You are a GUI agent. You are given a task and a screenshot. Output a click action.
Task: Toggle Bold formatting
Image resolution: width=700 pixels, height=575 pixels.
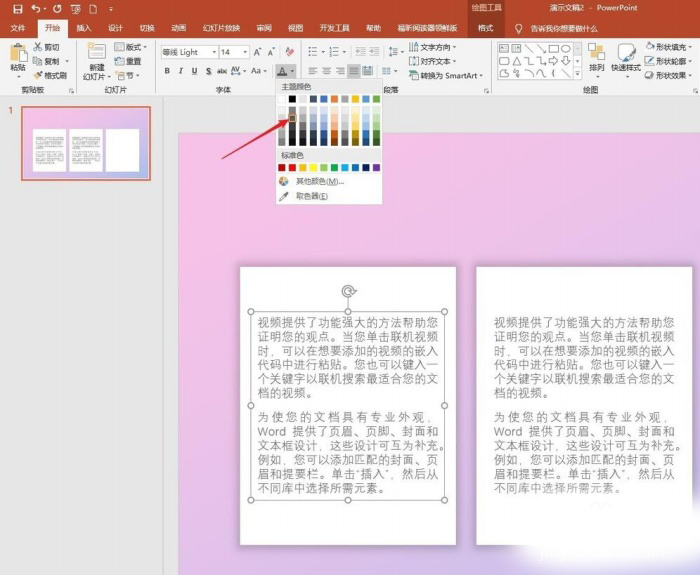166,71
